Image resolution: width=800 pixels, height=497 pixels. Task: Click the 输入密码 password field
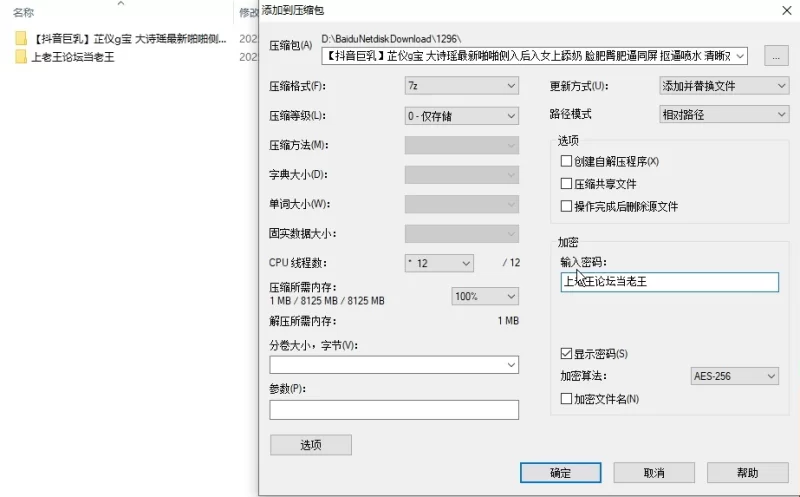pos(669,282)
